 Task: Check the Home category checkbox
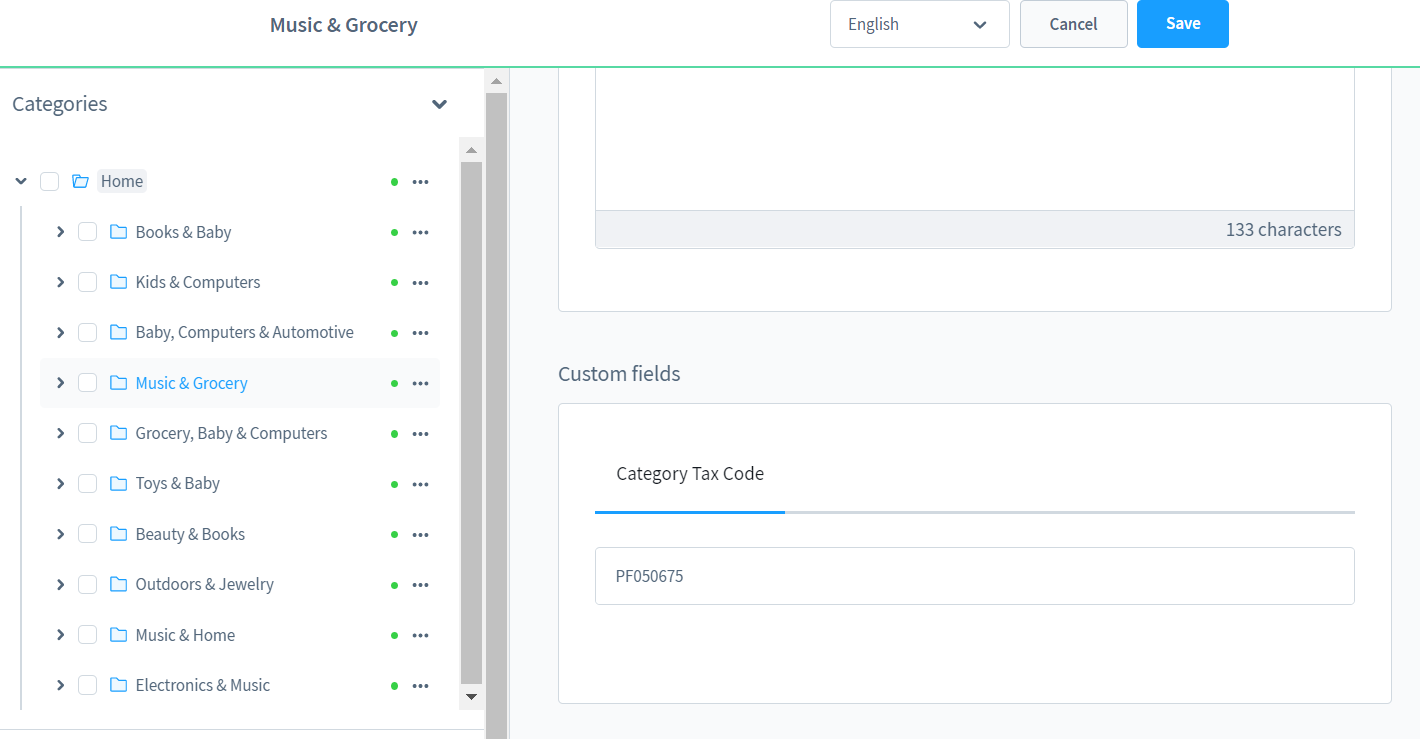[49, 181]
